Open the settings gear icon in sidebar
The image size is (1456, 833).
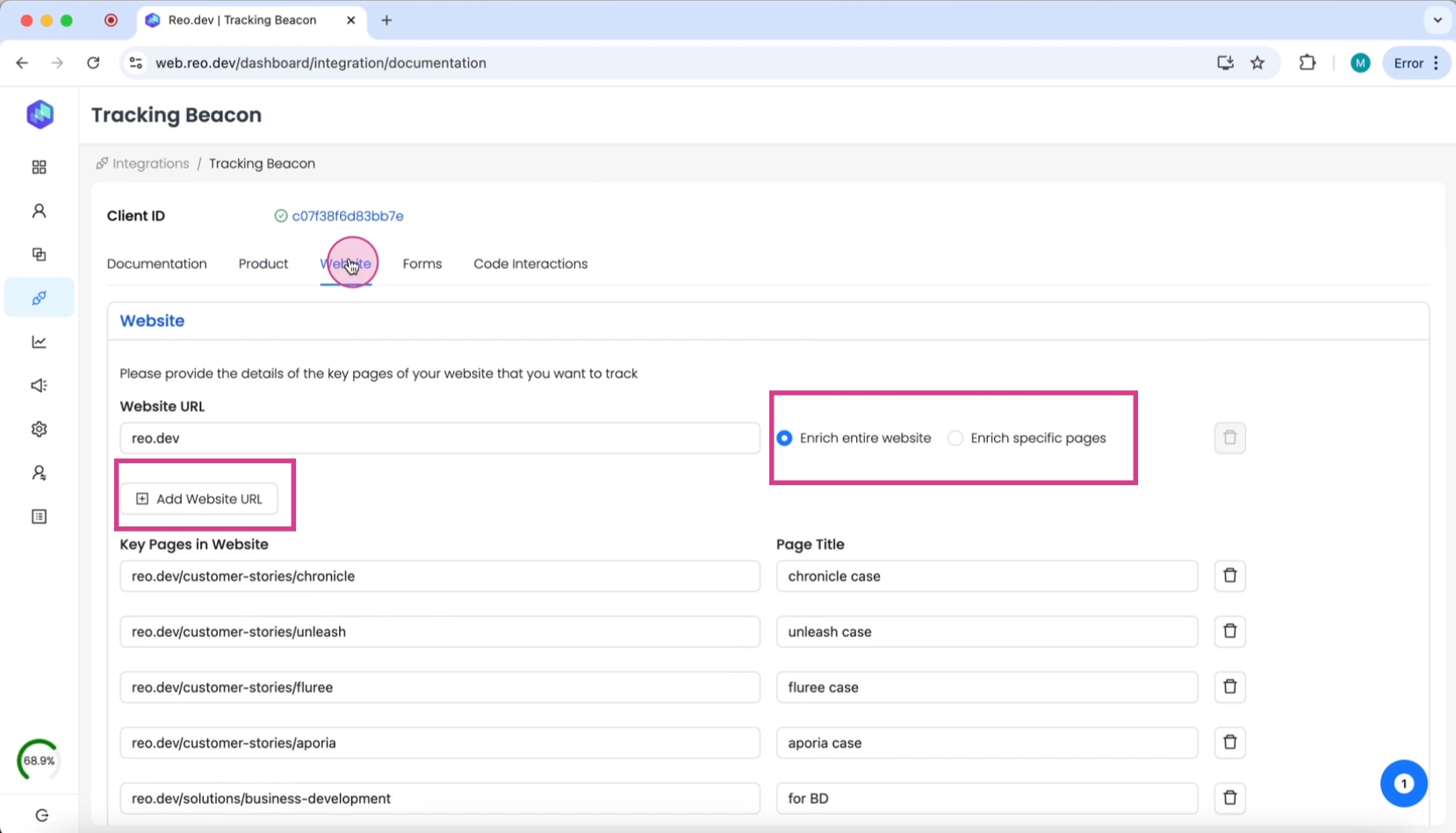[39, 430]
